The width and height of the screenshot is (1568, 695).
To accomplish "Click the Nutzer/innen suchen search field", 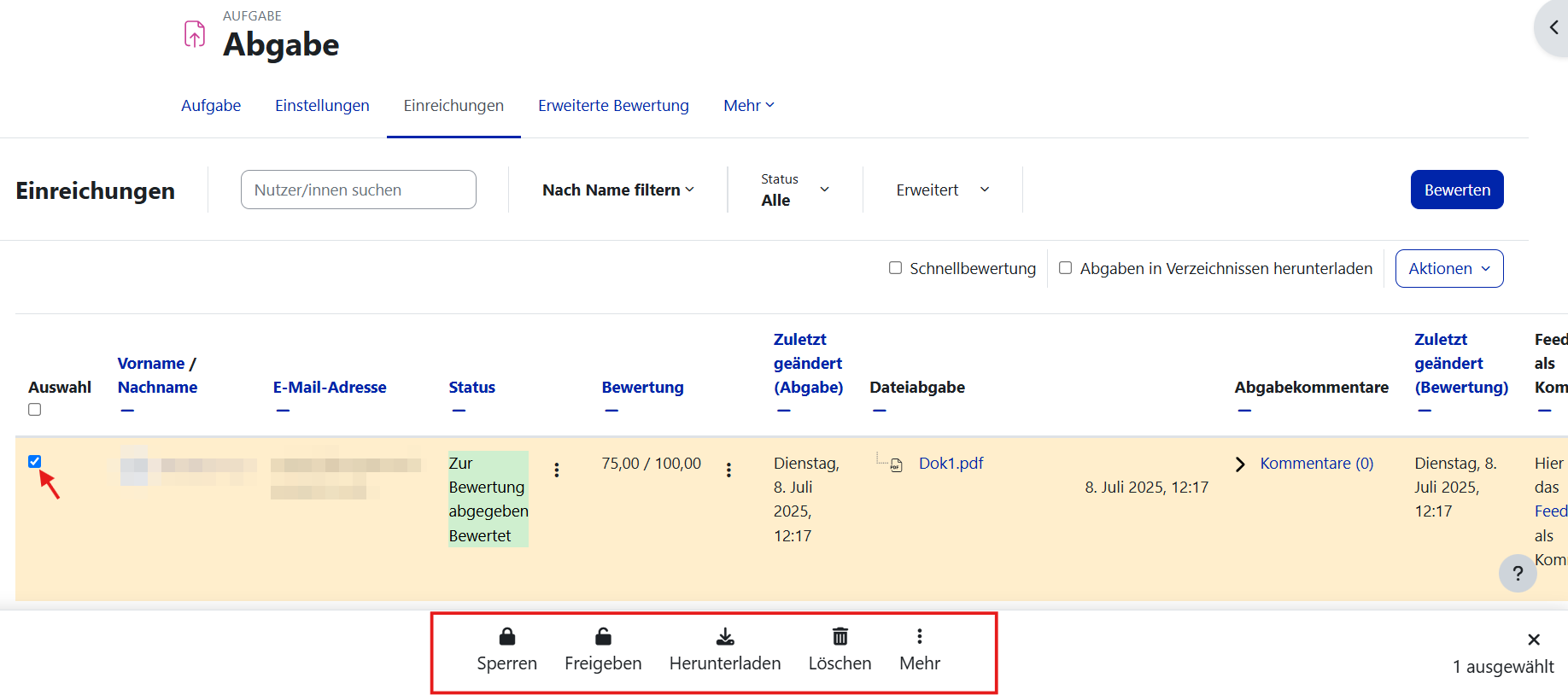I will point(358,190).
